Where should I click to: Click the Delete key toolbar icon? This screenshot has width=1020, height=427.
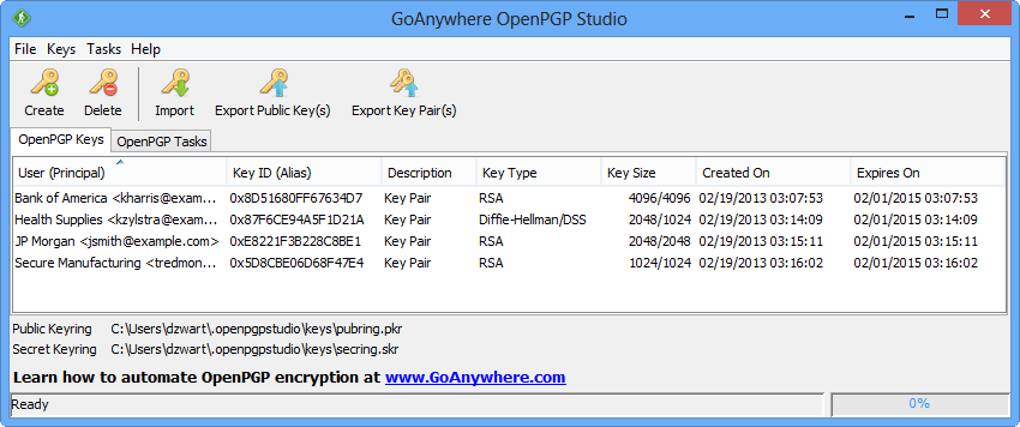102,83
